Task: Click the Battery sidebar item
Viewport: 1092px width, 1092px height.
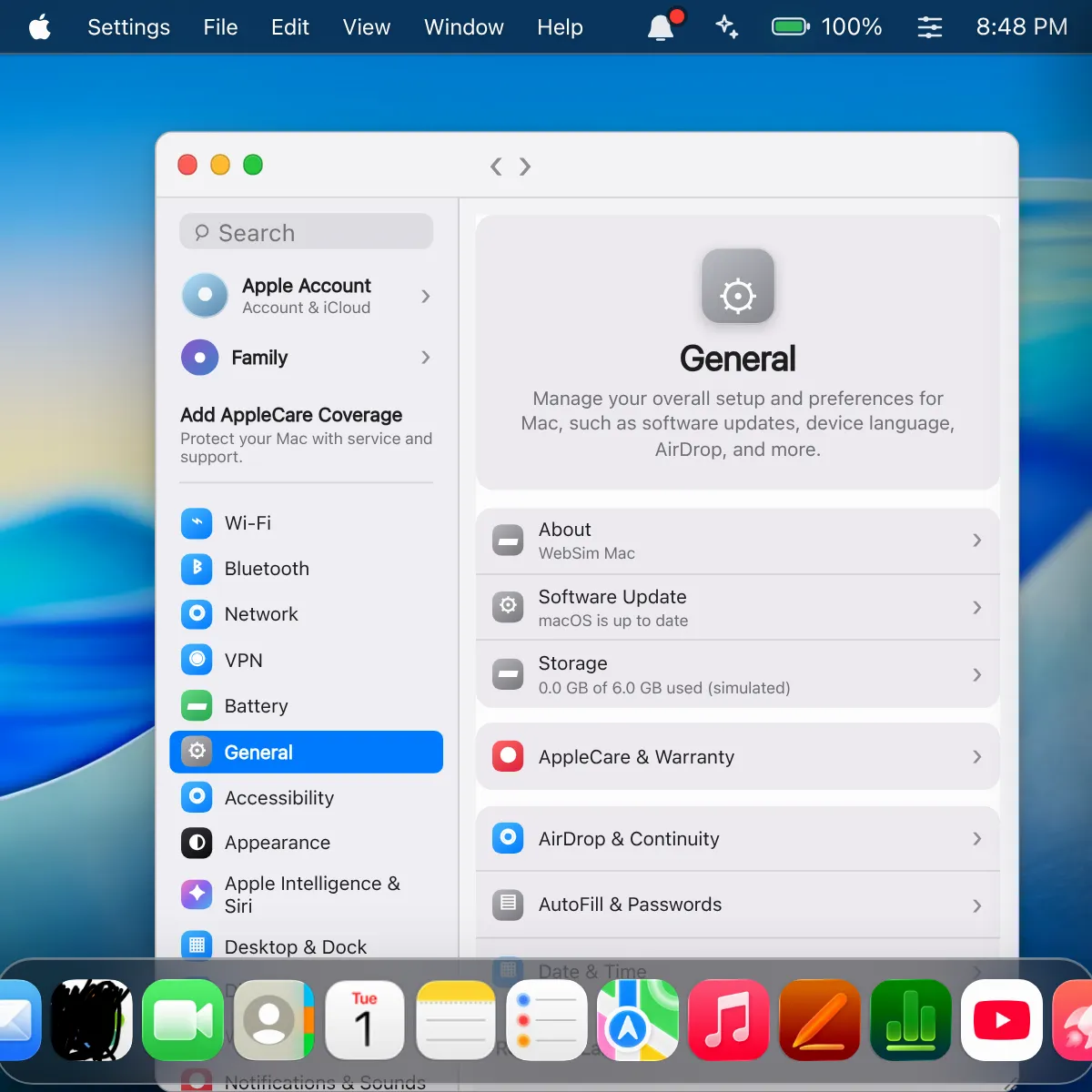Action: click(306, 706)
